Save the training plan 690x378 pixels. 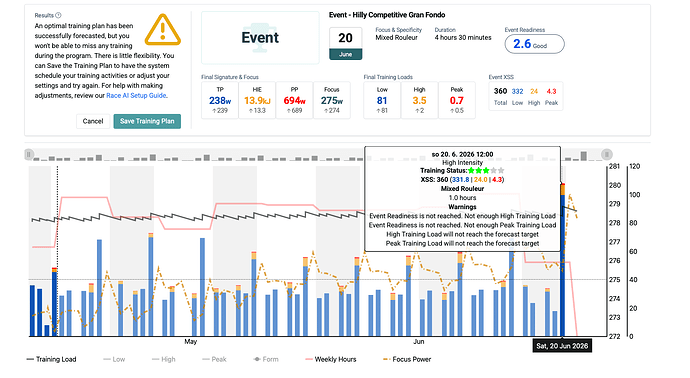pos(147,121)
